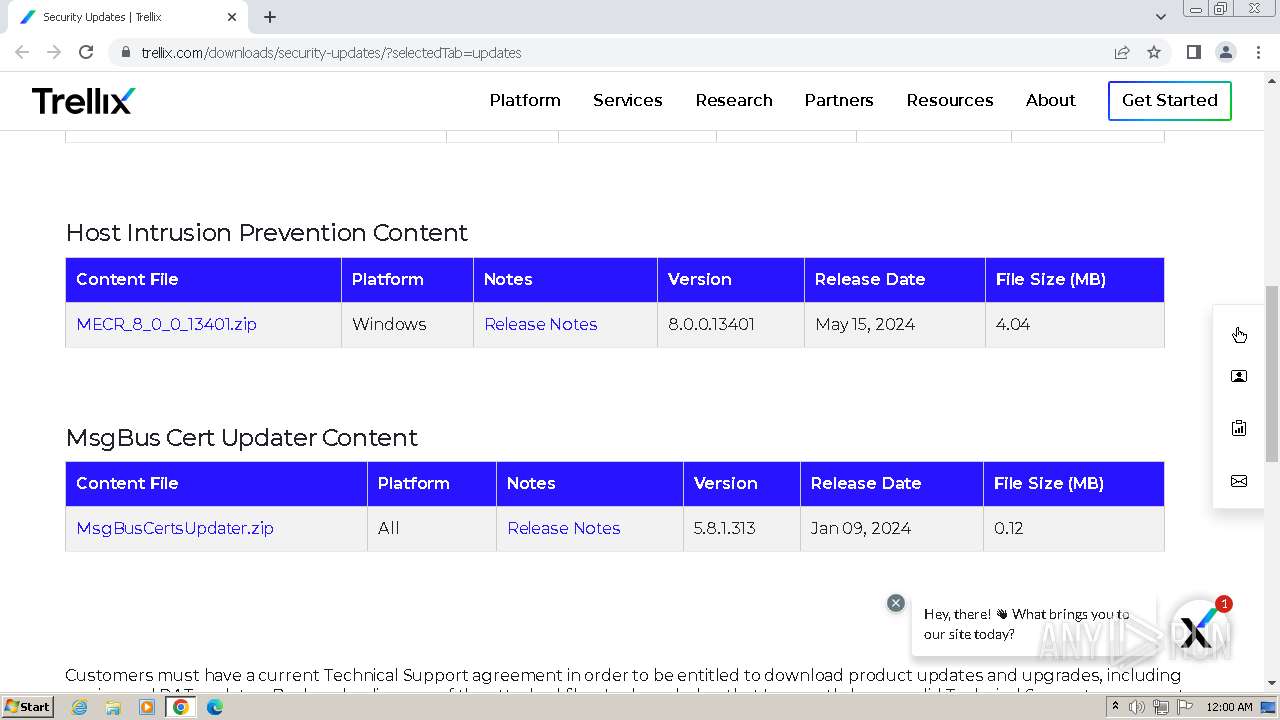The width and height of the screenshot is (1280, 720).
Task: Dismiss the chat popup with X icon
Action: coord(896,603)
